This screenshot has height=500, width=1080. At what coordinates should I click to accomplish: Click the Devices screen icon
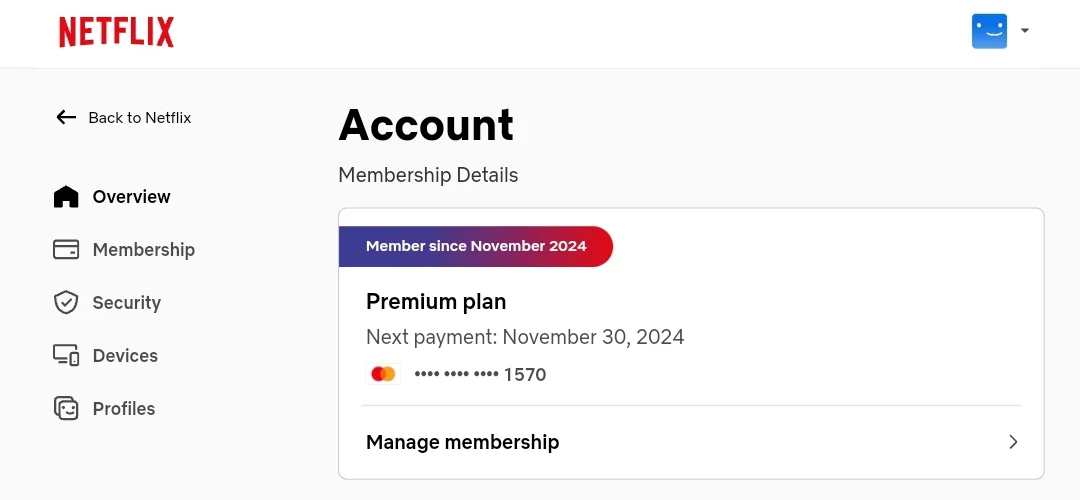66,355
